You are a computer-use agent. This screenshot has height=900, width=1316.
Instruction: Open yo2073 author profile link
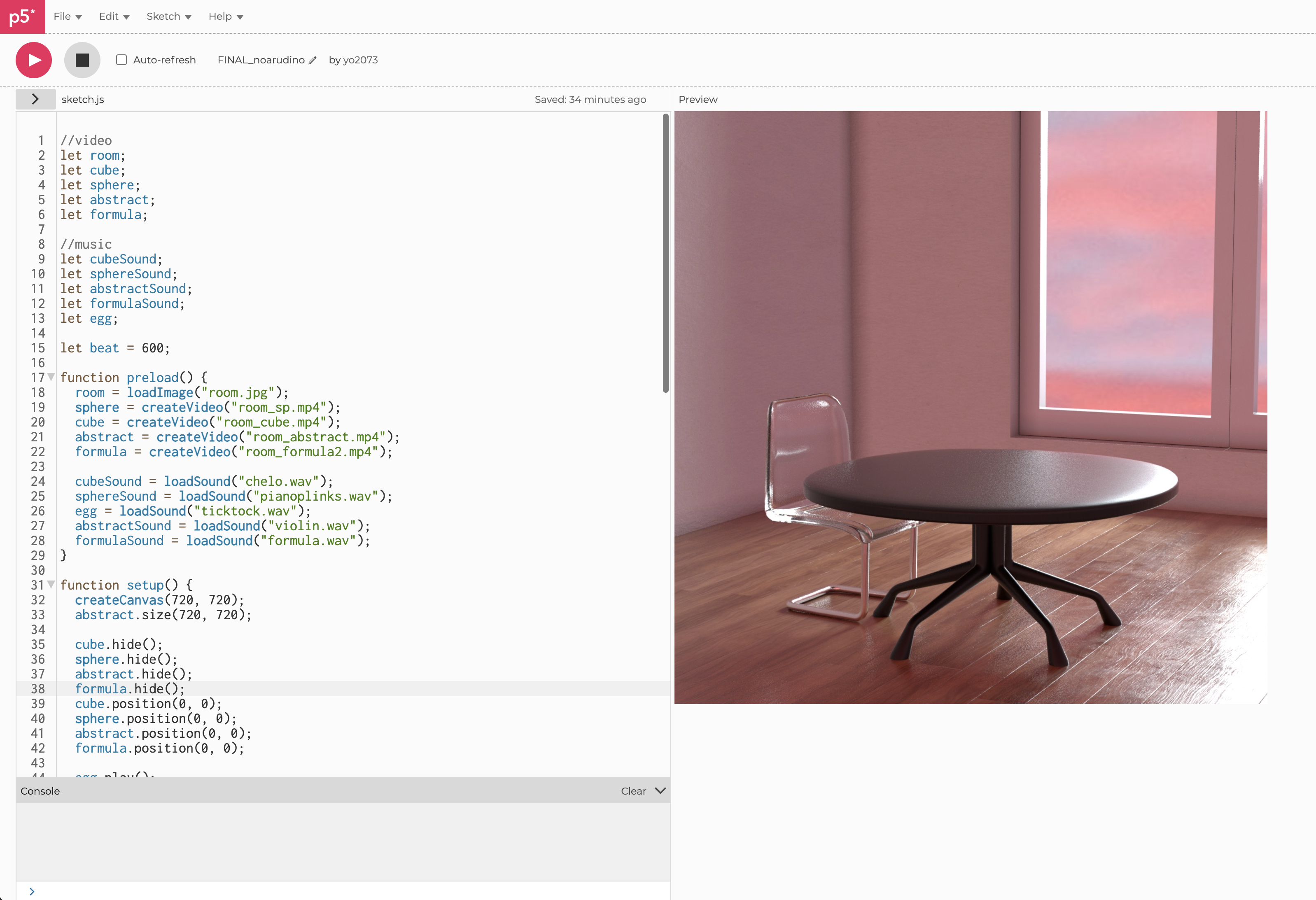click(360, 60)
